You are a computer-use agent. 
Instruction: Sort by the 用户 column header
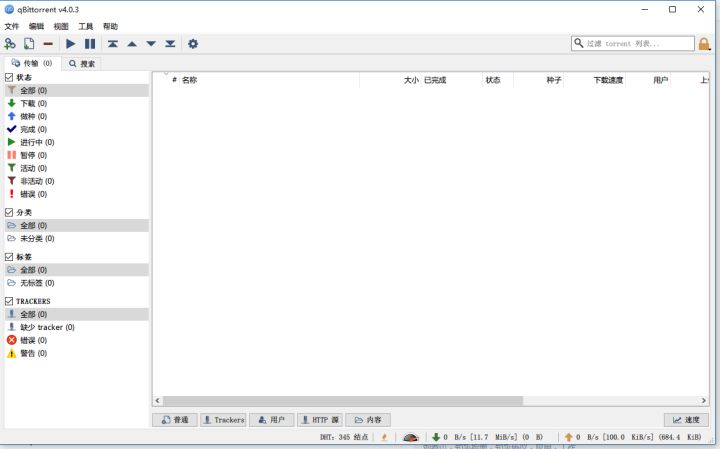point(648,80)
